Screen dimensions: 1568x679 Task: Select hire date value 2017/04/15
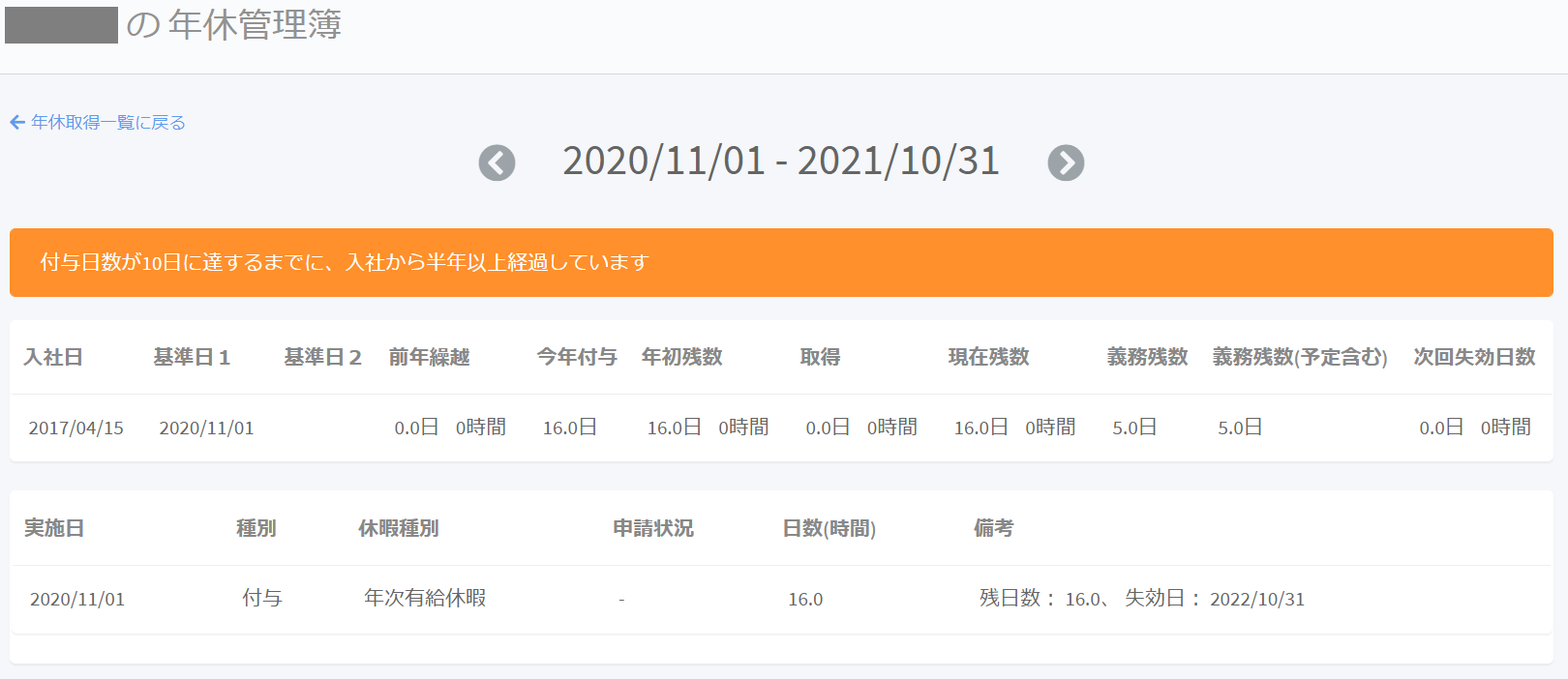pos(76,428)
